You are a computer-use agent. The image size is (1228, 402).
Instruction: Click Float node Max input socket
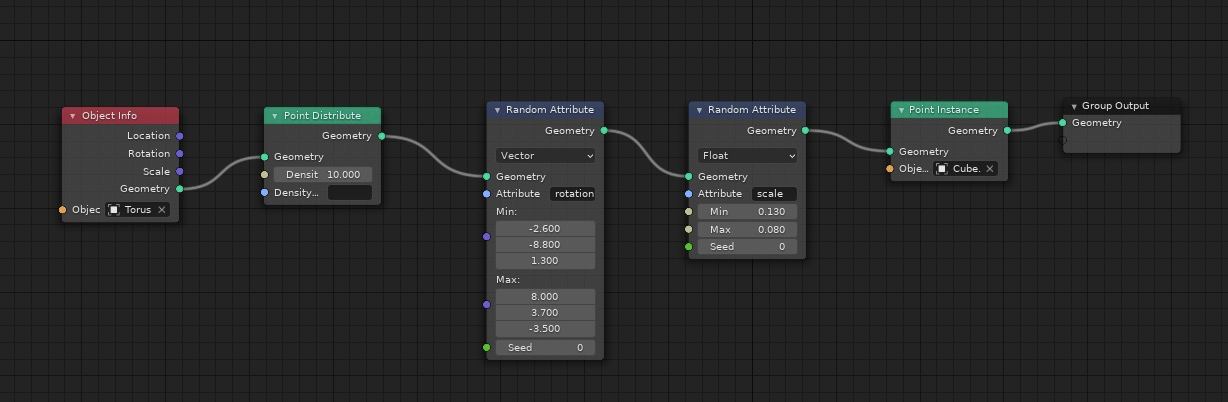[689, 230]
